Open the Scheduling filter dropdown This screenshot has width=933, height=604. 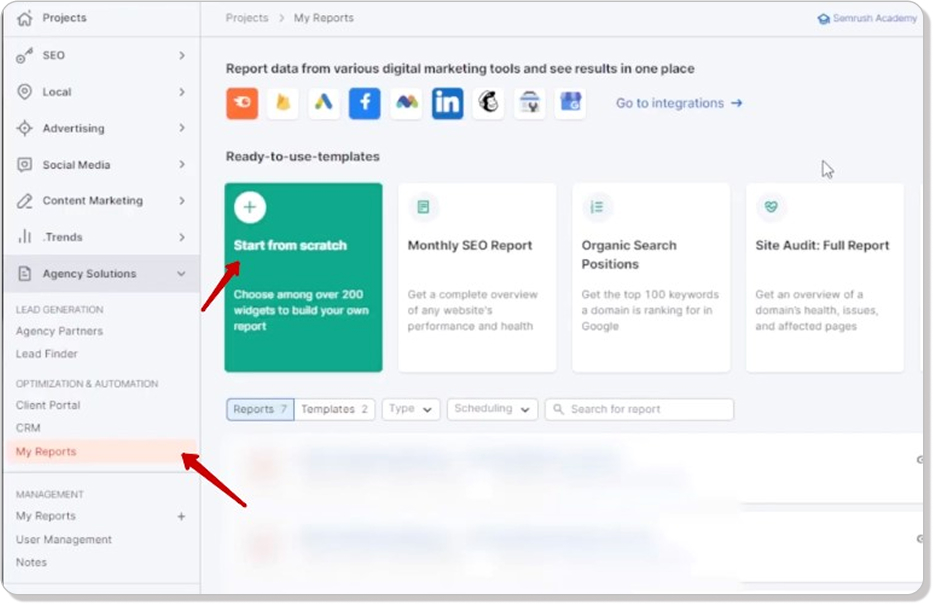(x=492, y=409)
